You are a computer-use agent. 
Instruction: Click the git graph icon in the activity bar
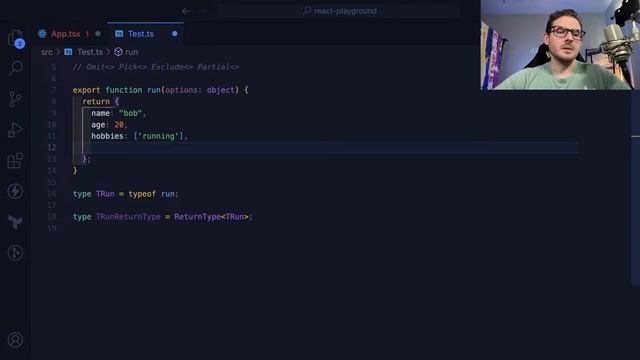click(15, 253)
